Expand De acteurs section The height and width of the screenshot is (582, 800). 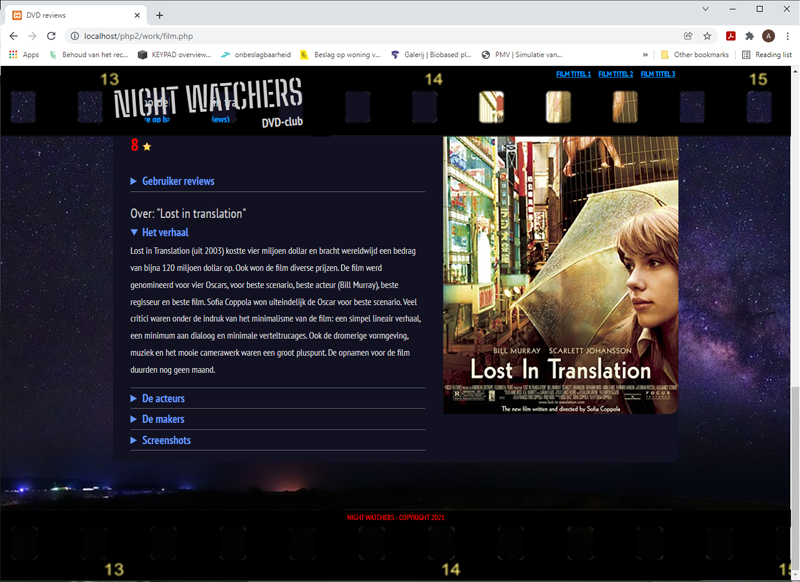[158, 398]
